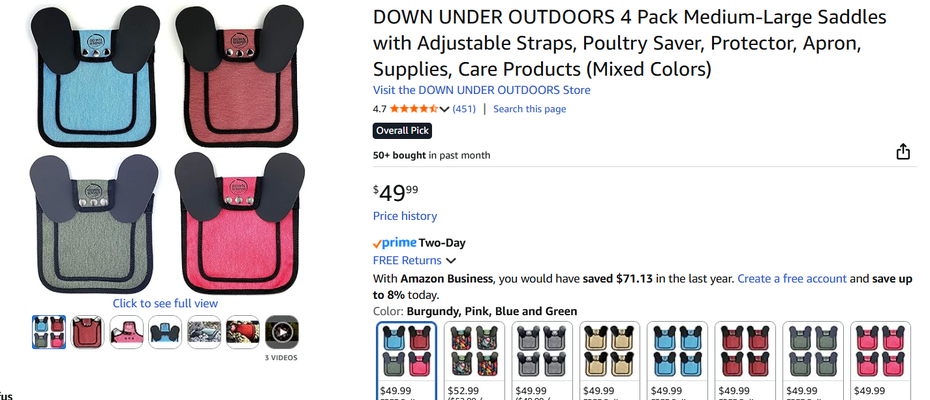Choose the tan four-pack color swatch
This screenshot has width=930, height=400.
(610, 351)
